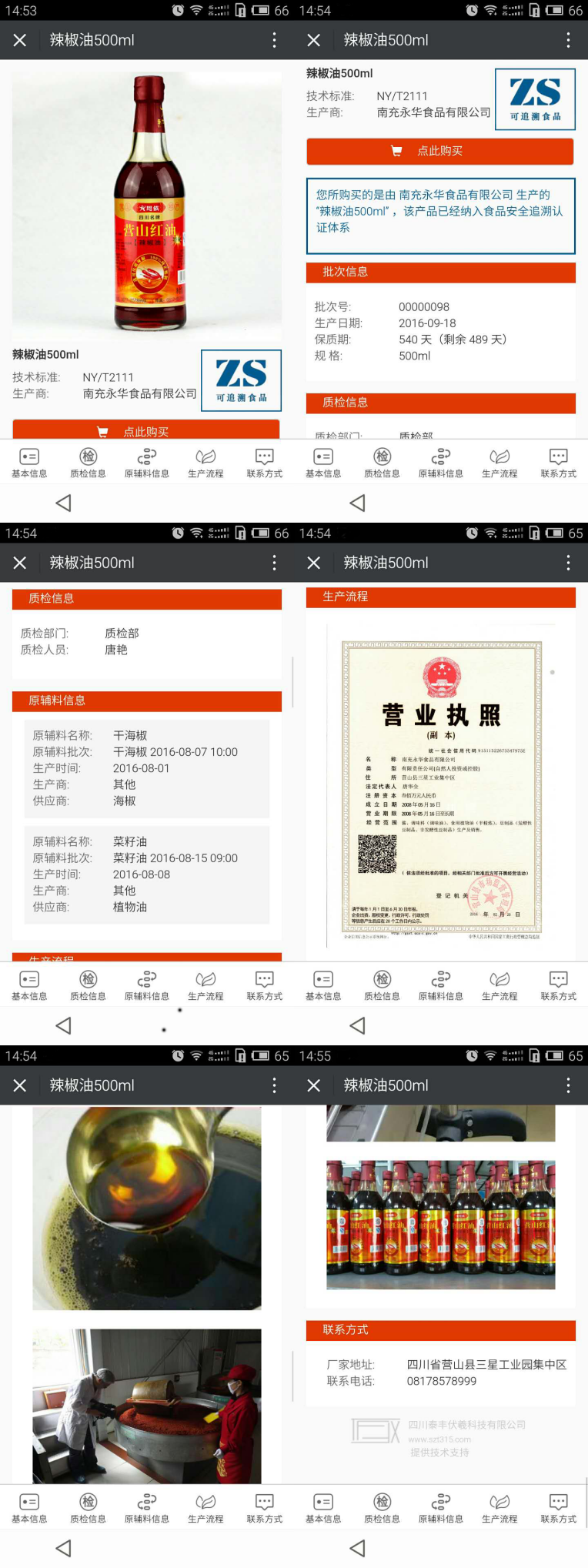This screenshot has width=588, height=1568.
Task: Tap ZS logo beneath the large bottle photo
Action: [x=241, y=380]
